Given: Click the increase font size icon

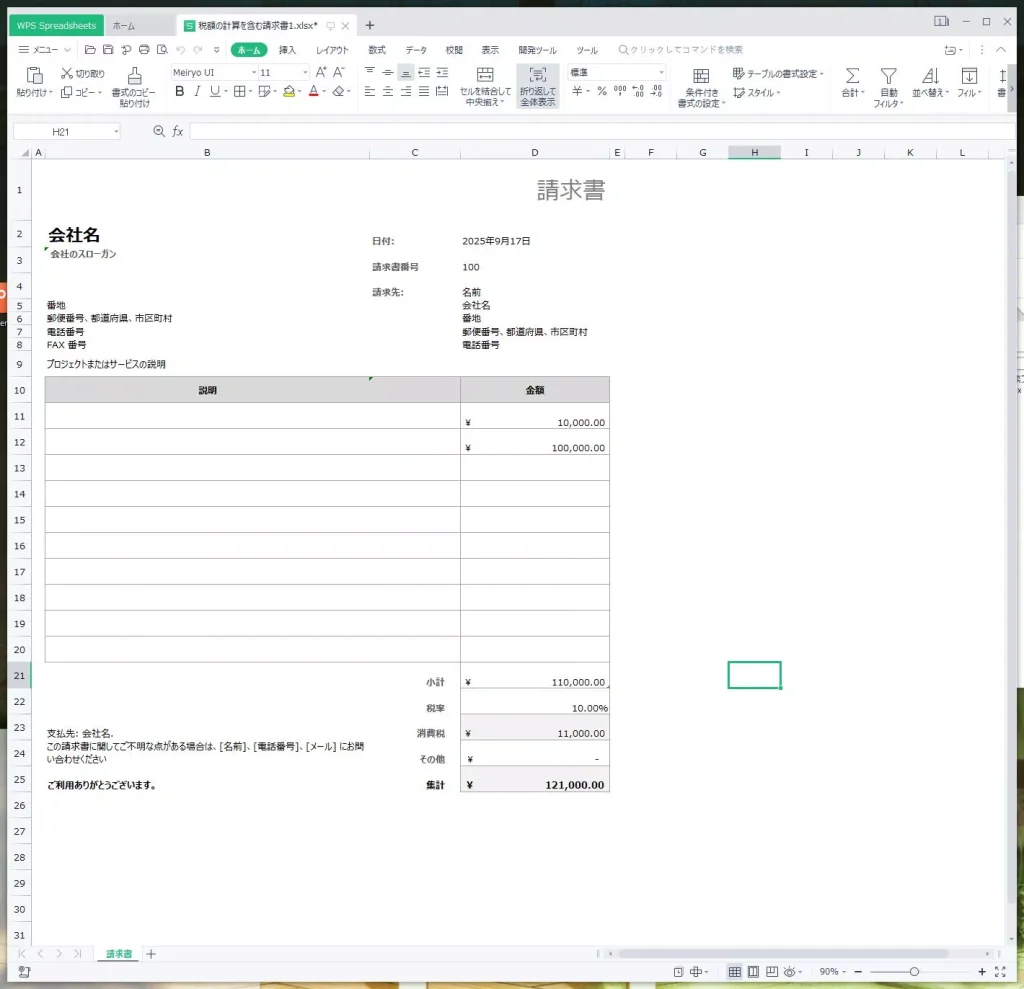Looking at the screenshot, I should pos(321,72).
